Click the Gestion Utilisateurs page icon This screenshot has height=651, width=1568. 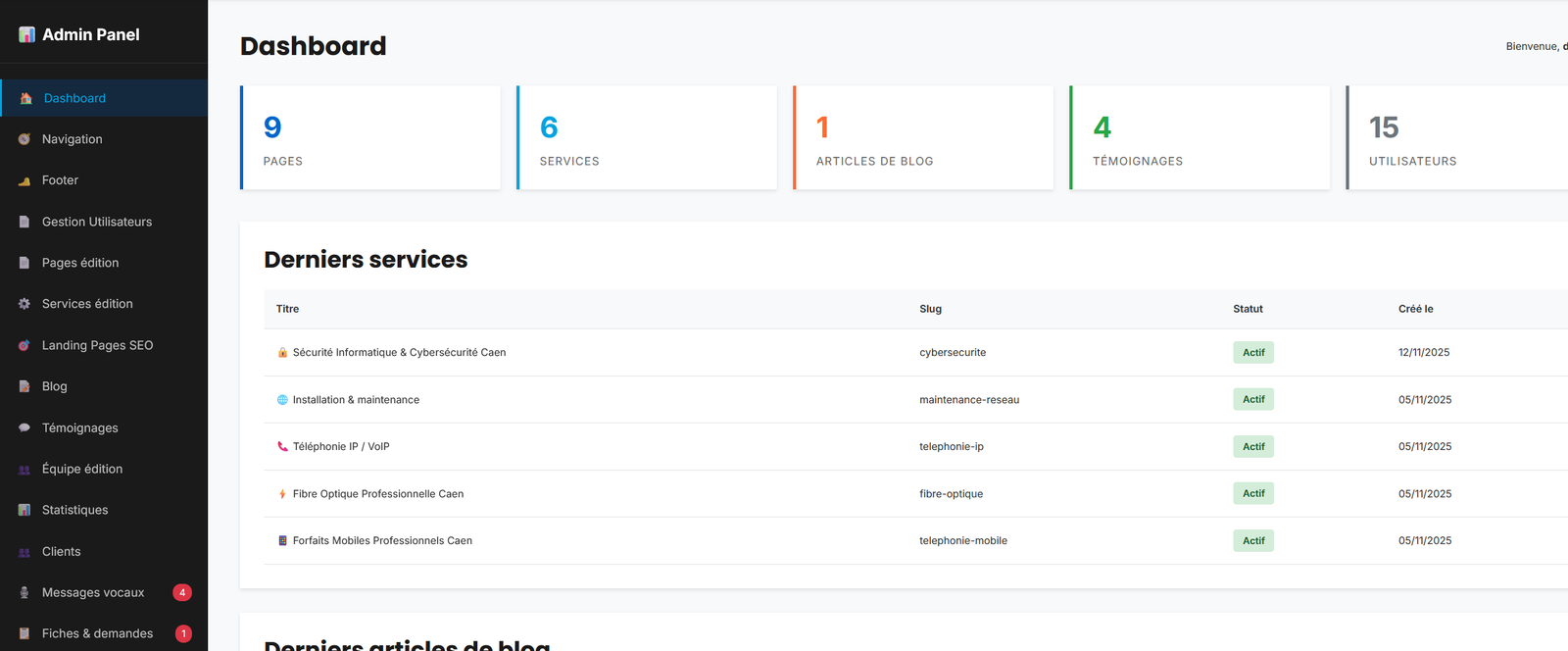coord(24,222)
